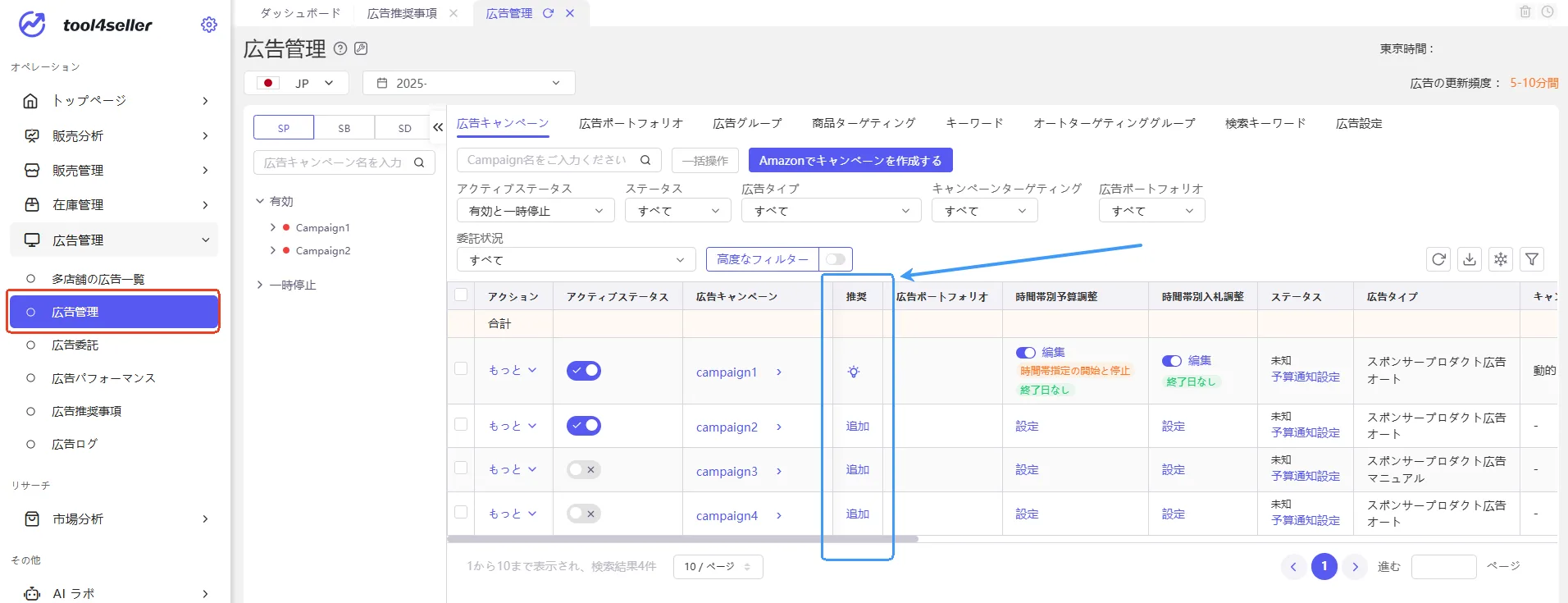1568x603 pixels.
Task: Click the 市場分析 icon in sidebar
Action: (32, 518)
